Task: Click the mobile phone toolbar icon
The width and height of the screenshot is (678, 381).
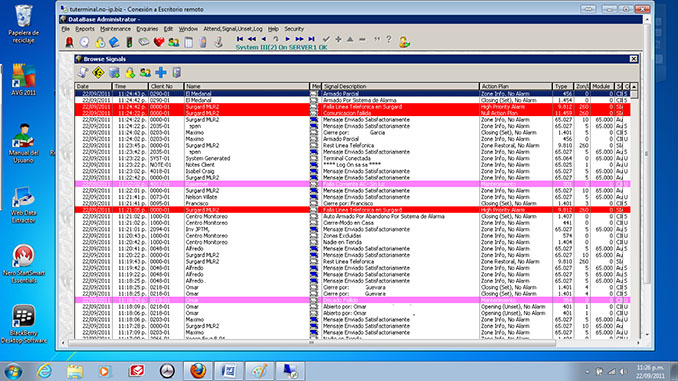Action: tap(203, 42)
